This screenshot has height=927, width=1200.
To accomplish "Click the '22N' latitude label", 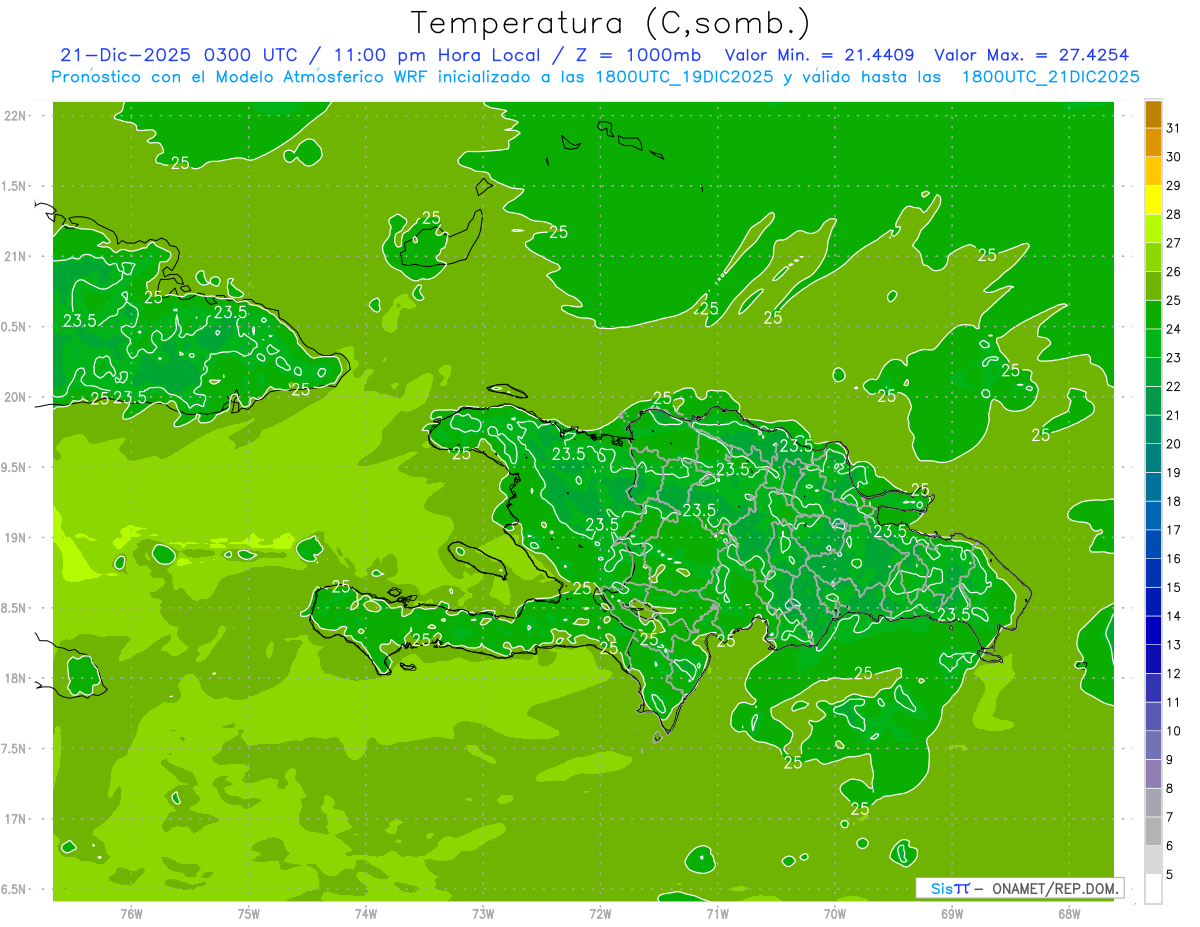I will coord(15,116).
